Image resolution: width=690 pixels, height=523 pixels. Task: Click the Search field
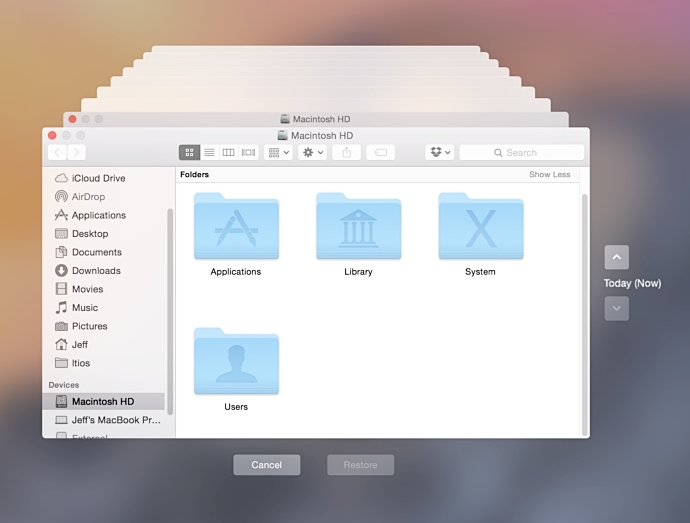(521, 153)
